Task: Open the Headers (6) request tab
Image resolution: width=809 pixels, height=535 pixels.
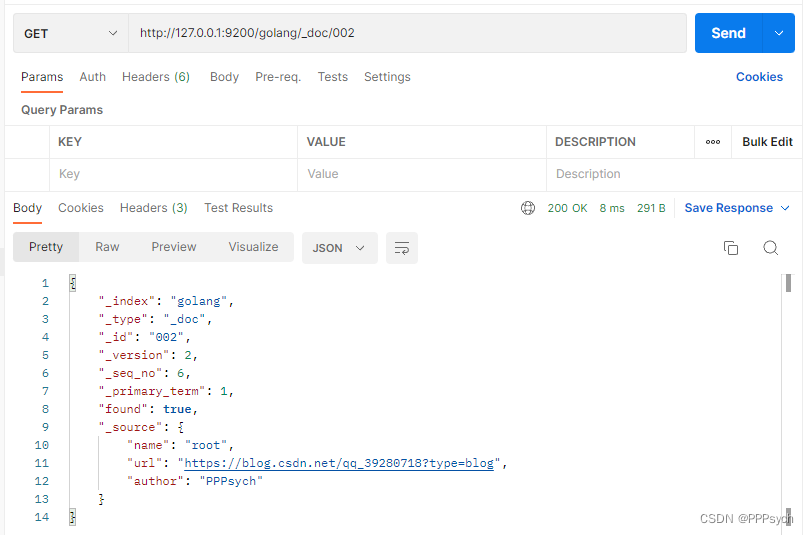Action: pyautogui.click(x=156, y=77)
